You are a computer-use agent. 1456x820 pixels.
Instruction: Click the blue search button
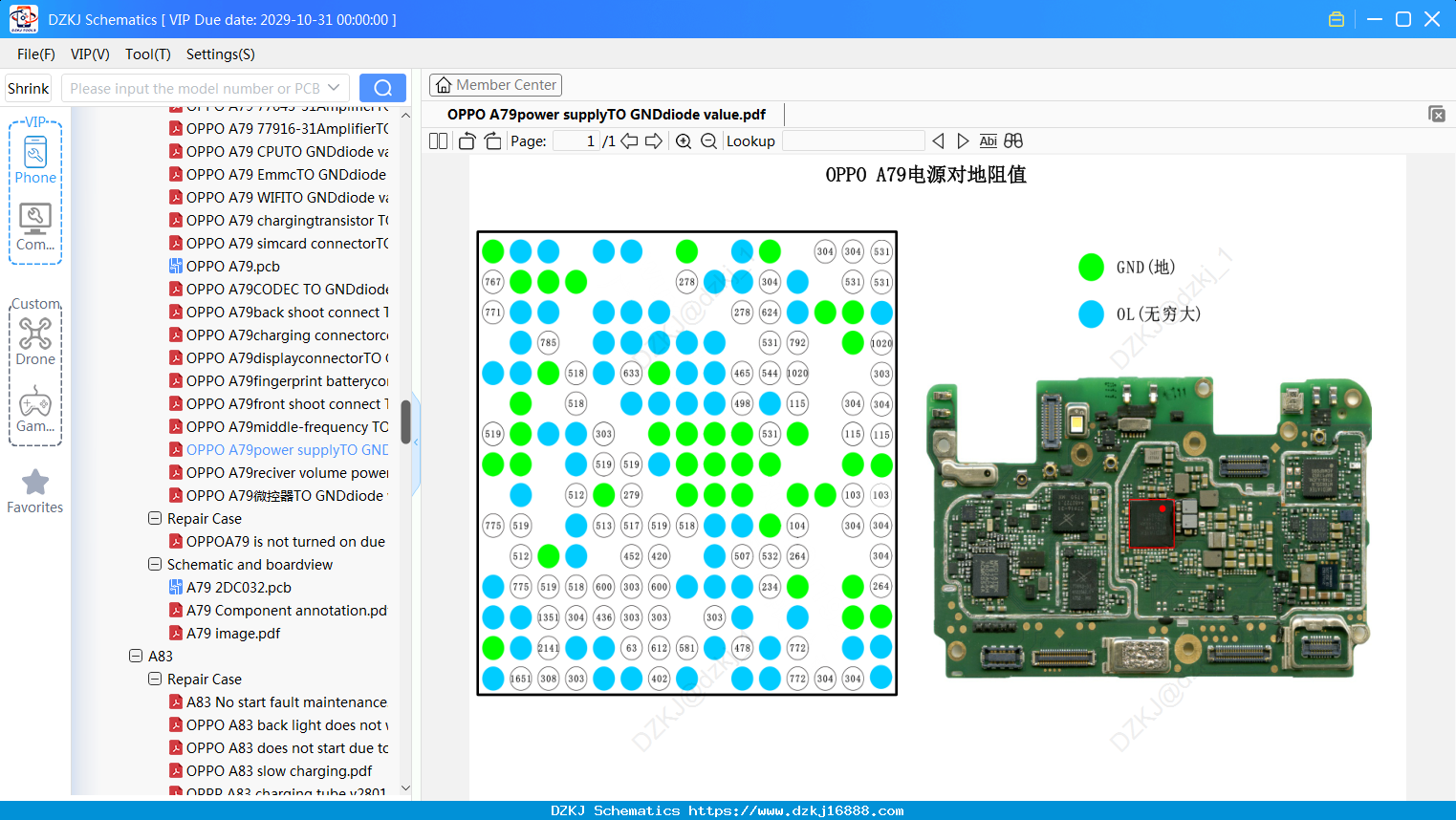click(382, 88)
